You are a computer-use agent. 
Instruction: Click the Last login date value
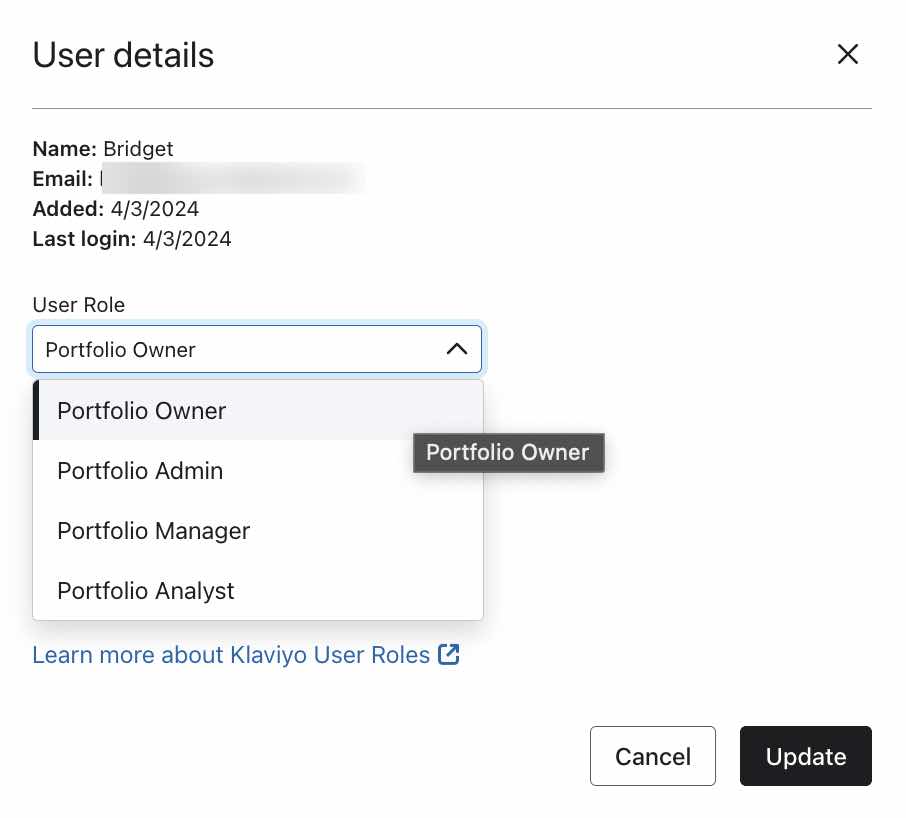187,239
